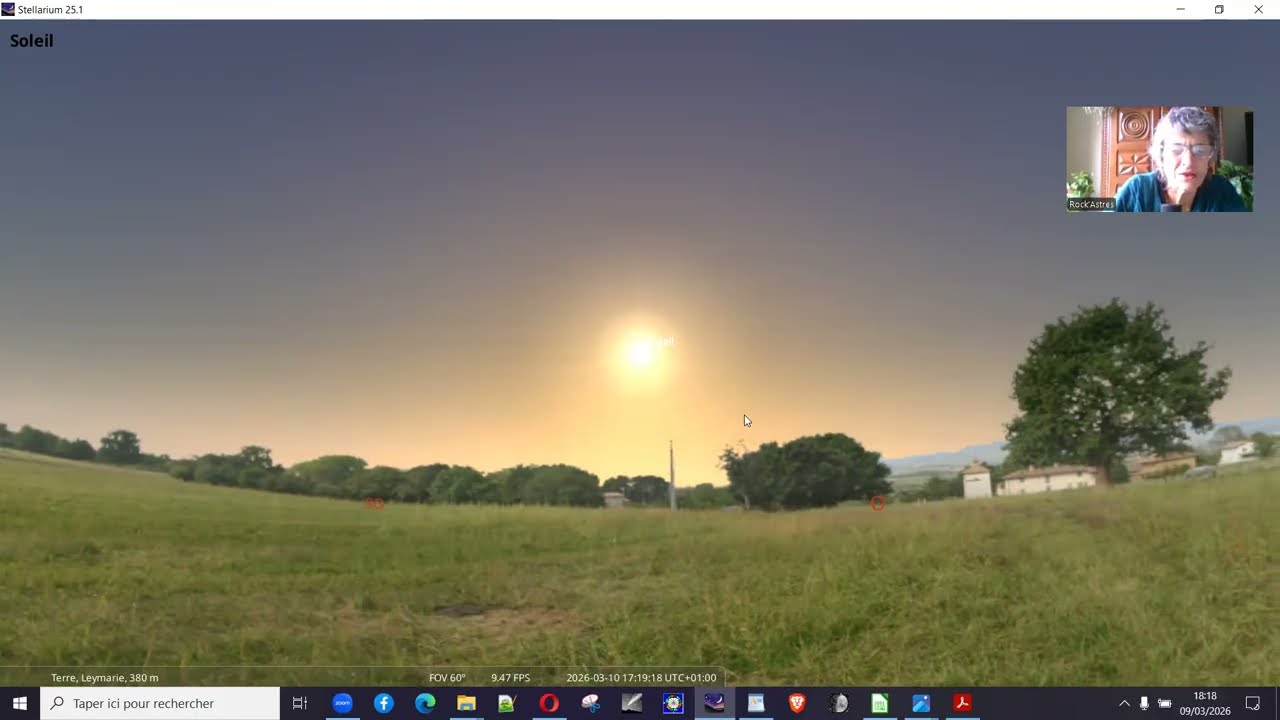The image size is (1280, 720).
Task: Open the LibreOffice Calc taskbar icon
Action: pos(879,703)
